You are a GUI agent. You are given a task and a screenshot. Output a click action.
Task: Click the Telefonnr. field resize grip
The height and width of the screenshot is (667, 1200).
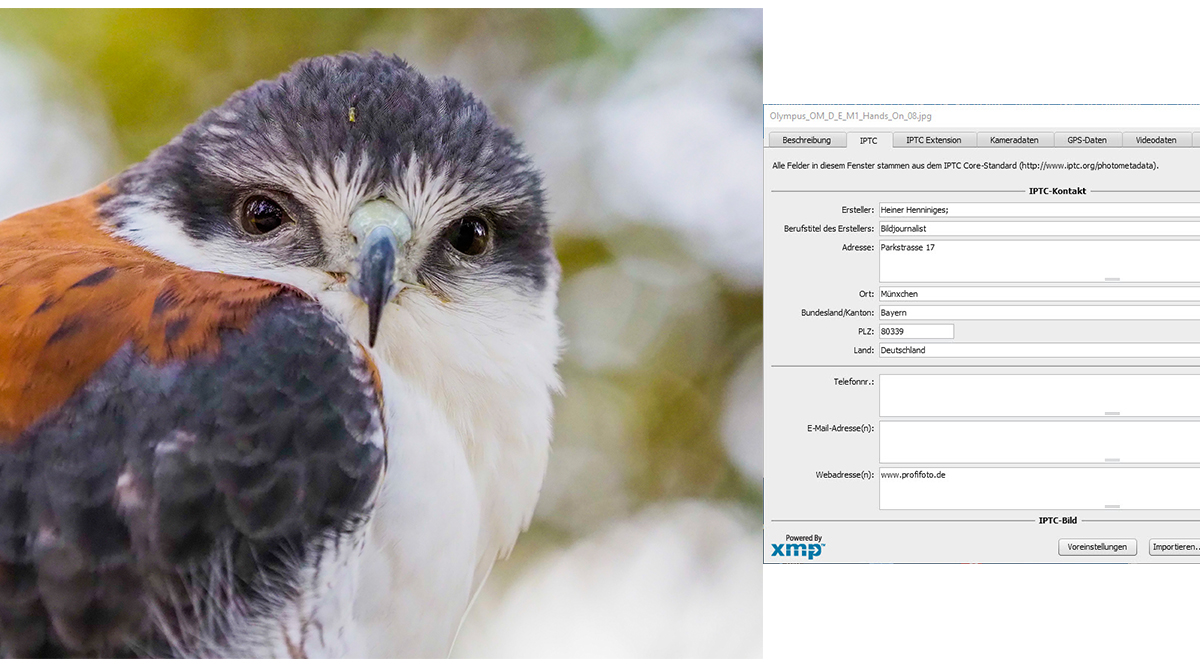1112,413
